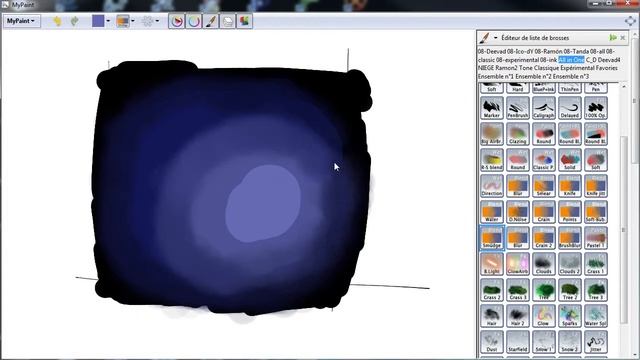Select the GlowAirb brush

point(518,264)
